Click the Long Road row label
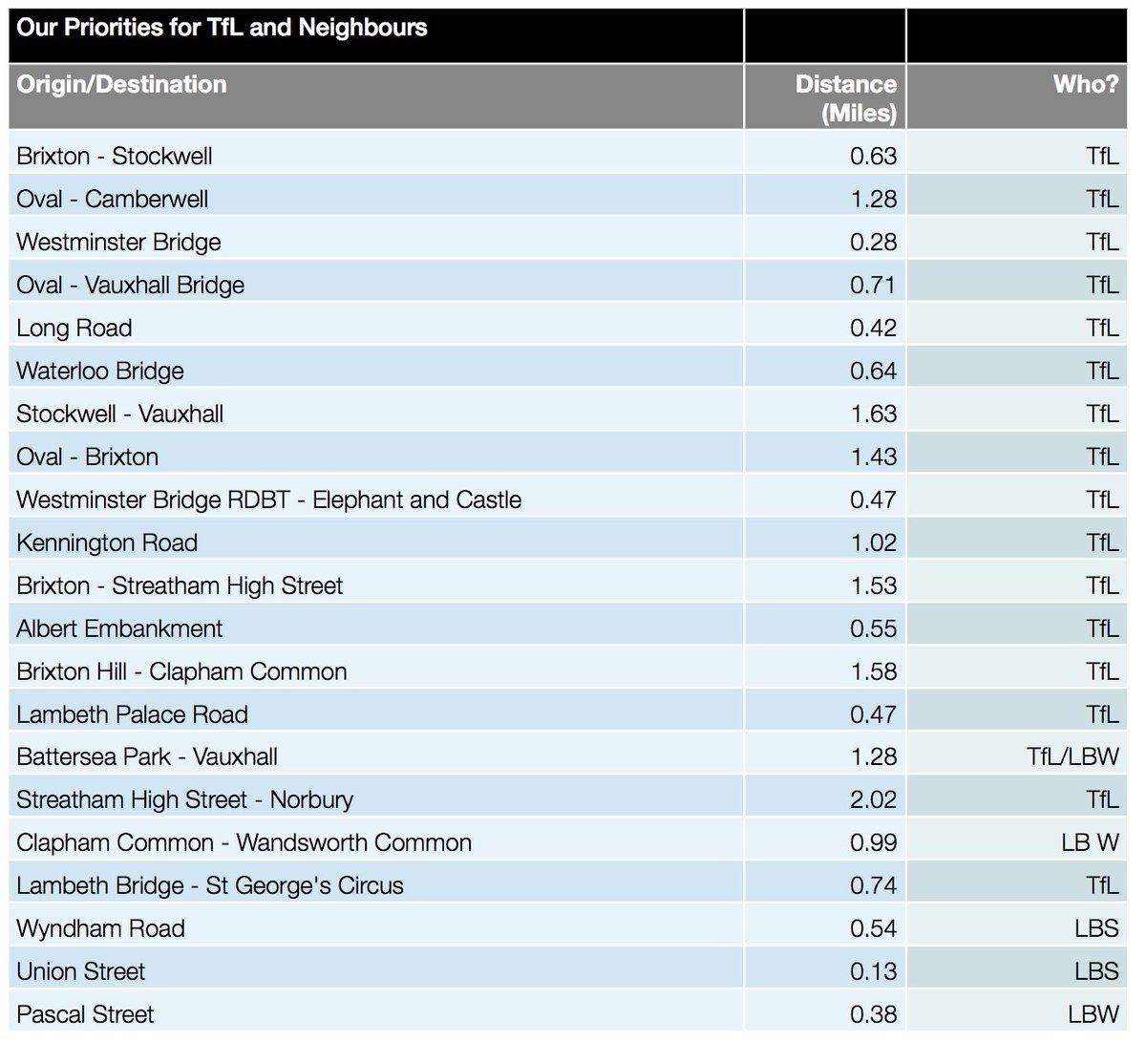This screenshot has height=1064, width=1146. pyautogui.click(x=74, y=328)
